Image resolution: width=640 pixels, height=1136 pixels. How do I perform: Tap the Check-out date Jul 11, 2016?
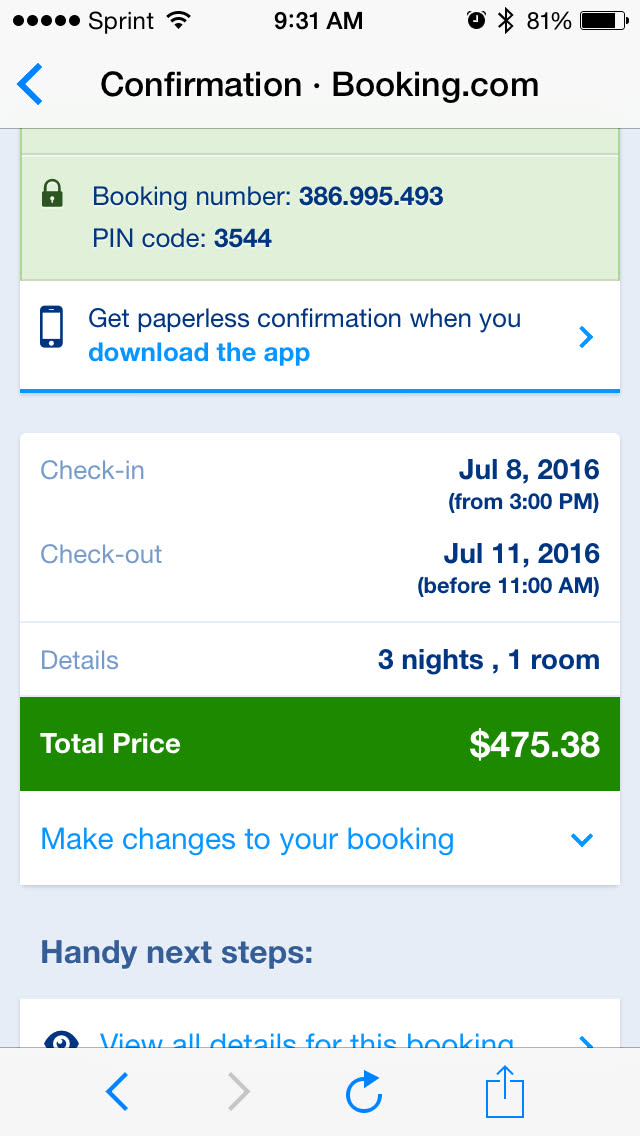(x=521, y=554)
